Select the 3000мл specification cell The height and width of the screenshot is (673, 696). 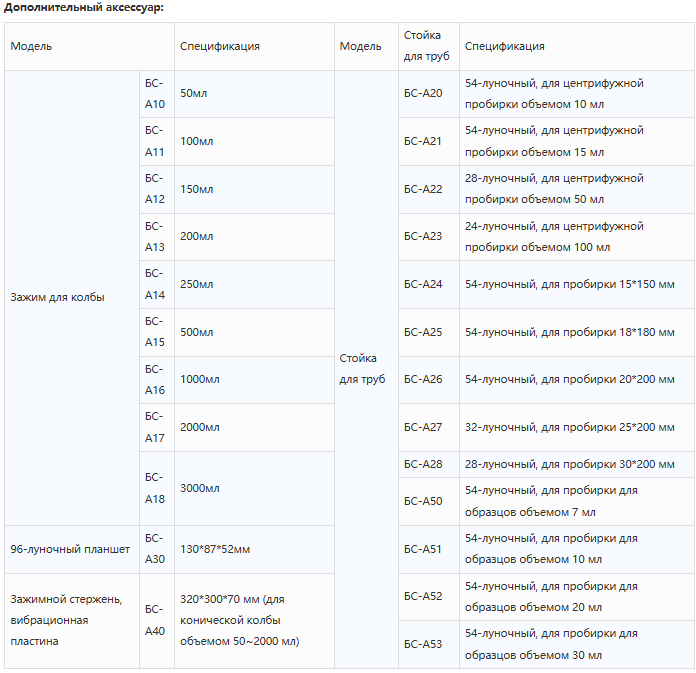click(254, 488)
